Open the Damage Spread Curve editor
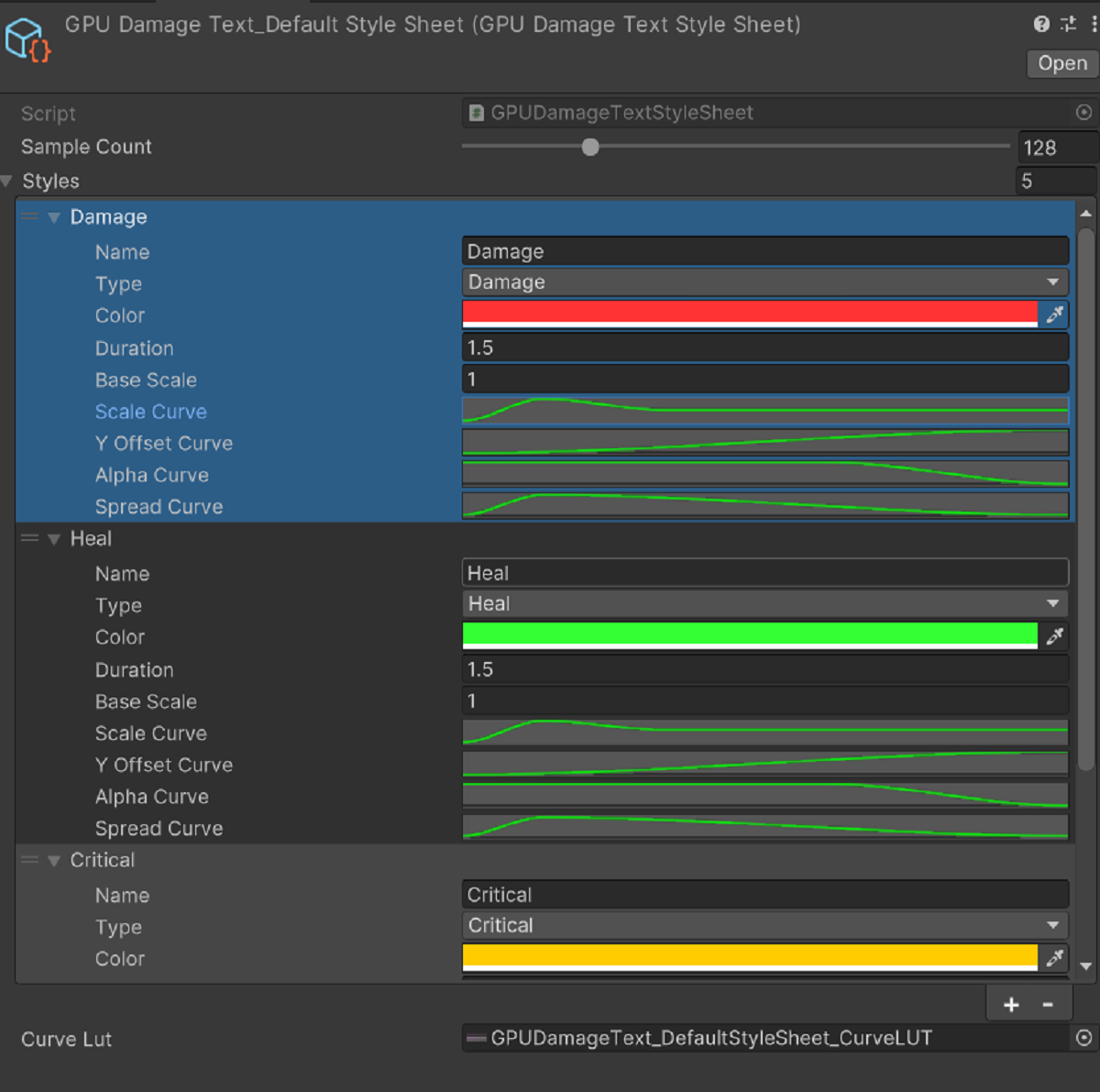Screen dimensions: 1100x1092 coord(765,505)
